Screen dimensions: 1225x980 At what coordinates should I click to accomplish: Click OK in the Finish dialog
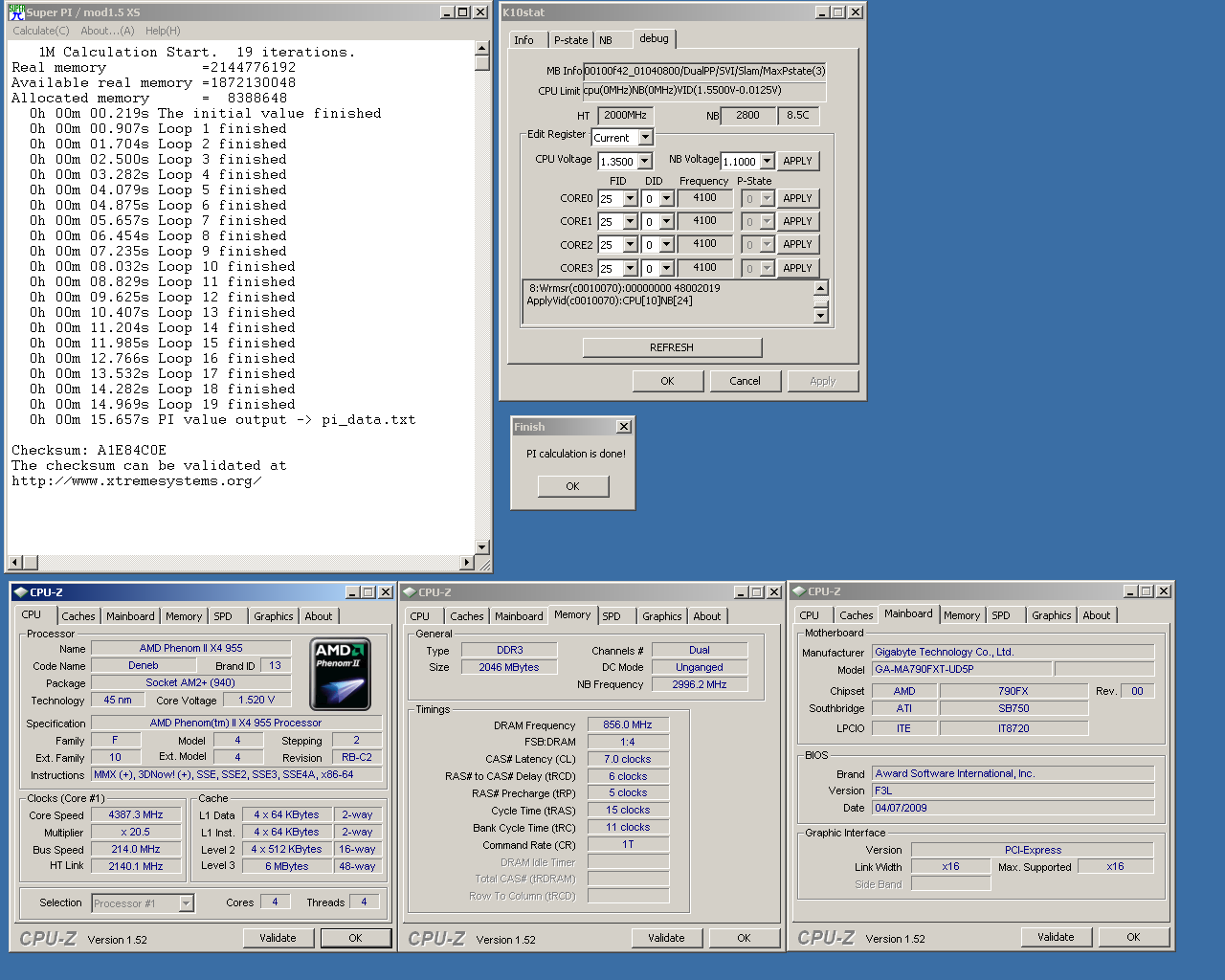[572, 486]
